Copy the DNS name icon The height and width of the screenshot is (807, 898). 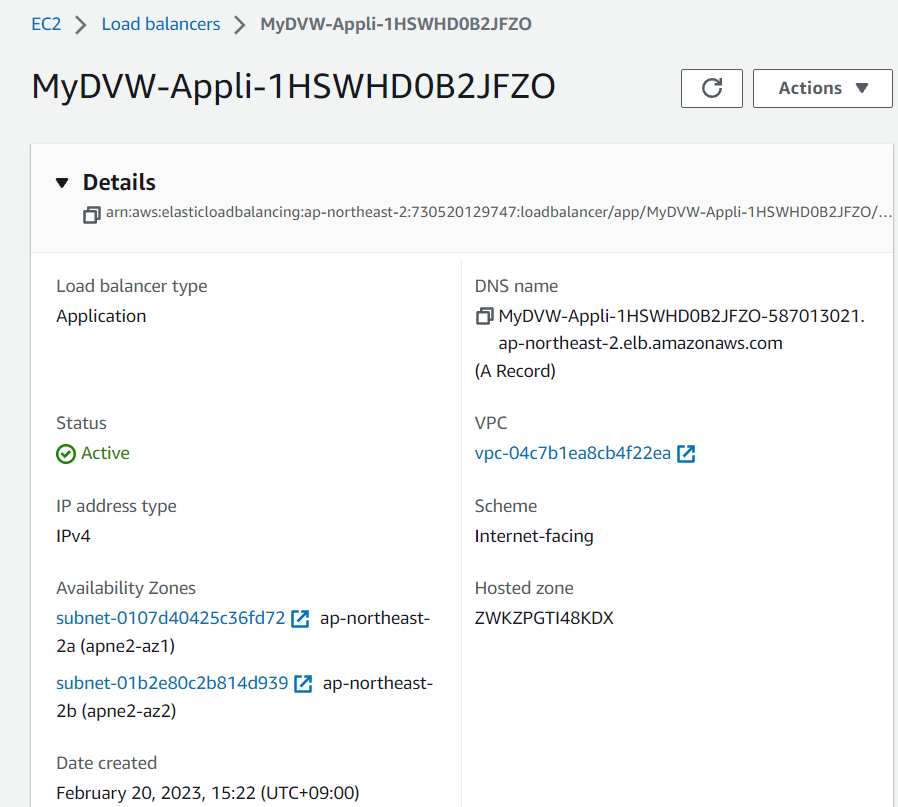pos(485,316)
